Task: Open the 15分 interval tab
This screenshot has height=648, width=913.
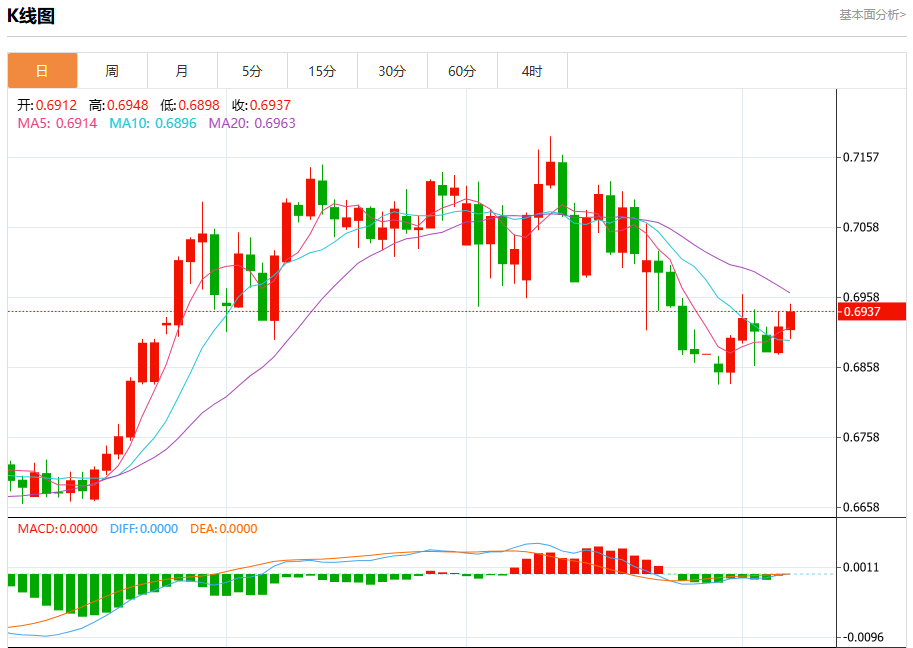Action: (322, 71)
